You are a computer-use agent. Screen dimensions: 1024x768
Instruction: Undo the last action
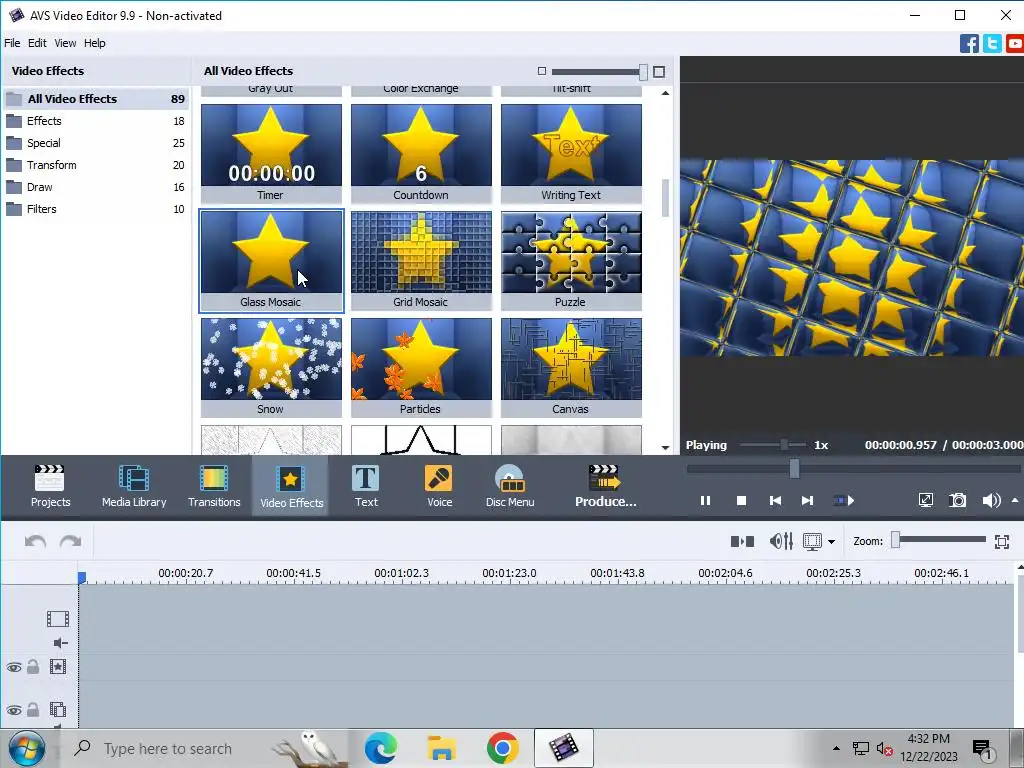coord(35,541)
